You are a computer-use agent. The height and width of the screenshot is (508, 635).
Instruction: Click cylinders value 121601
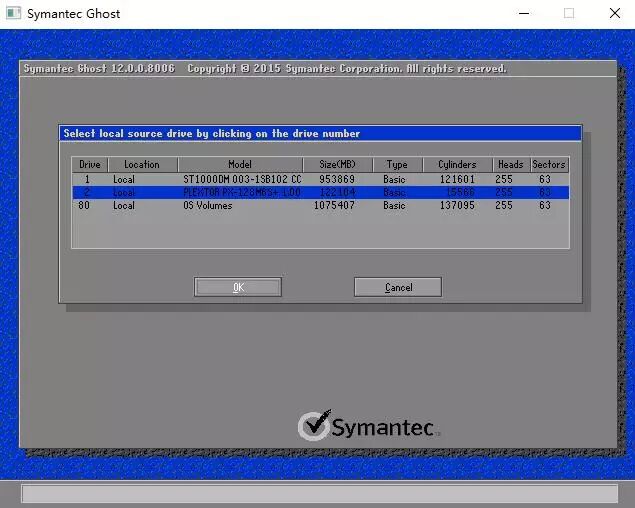pos(458,179)
